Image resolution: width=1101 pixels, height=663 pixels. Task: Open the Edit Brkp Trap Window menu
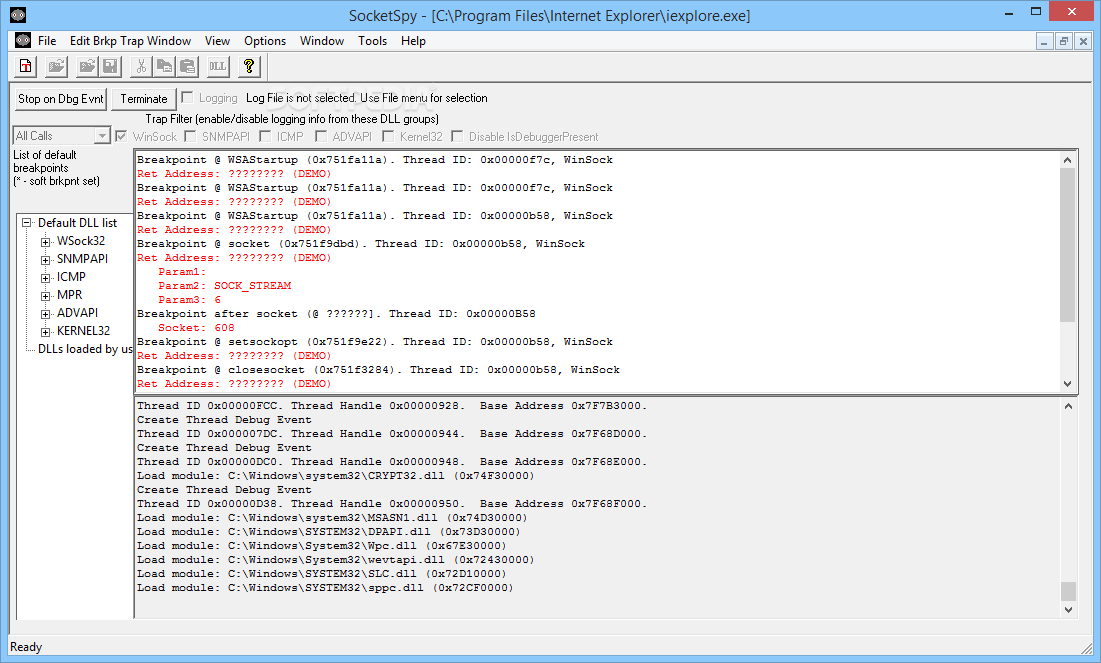(x=130, y=41)
